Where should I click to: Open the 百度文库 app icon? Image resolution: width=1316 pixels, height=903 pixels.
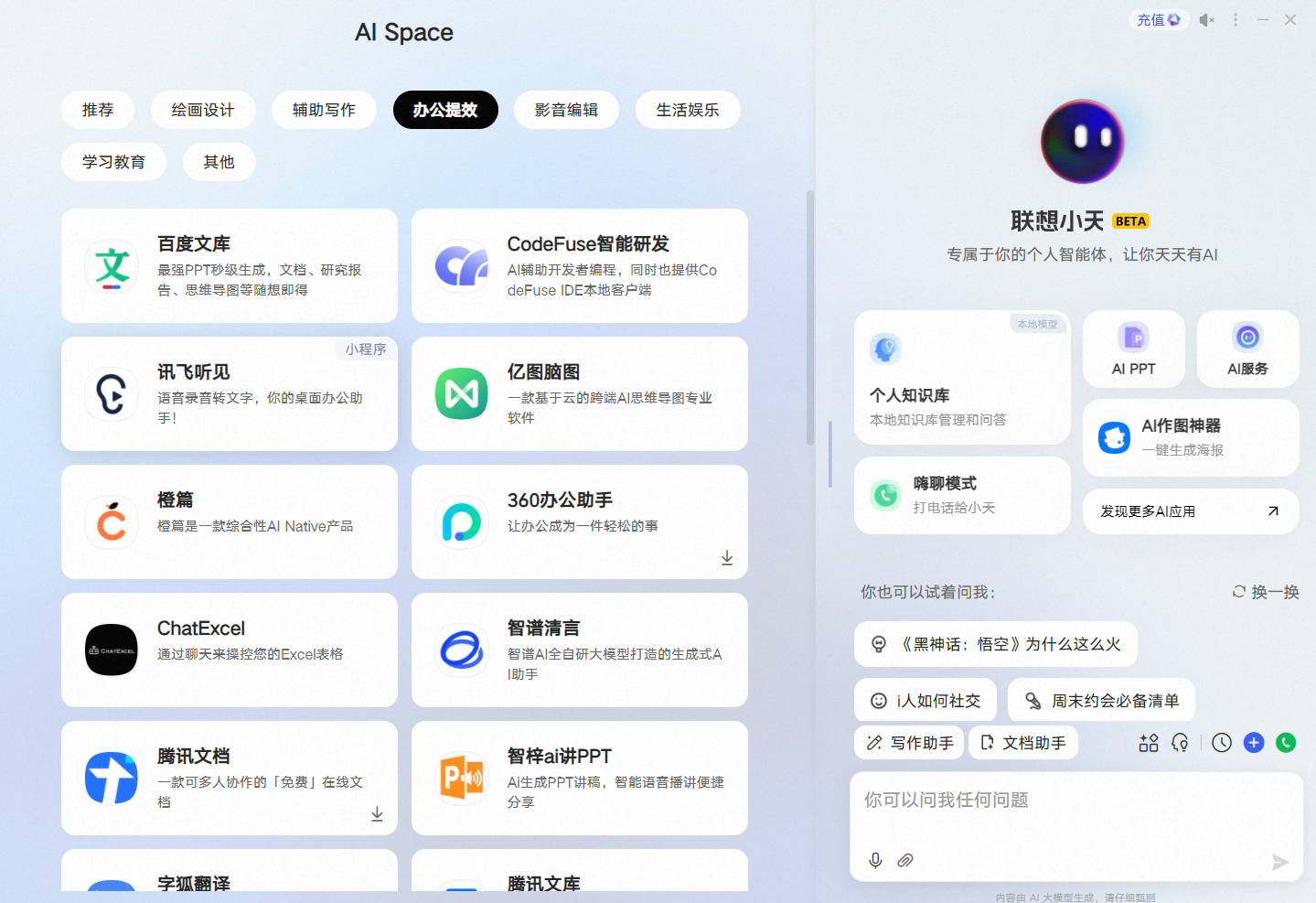coord(112,266)
